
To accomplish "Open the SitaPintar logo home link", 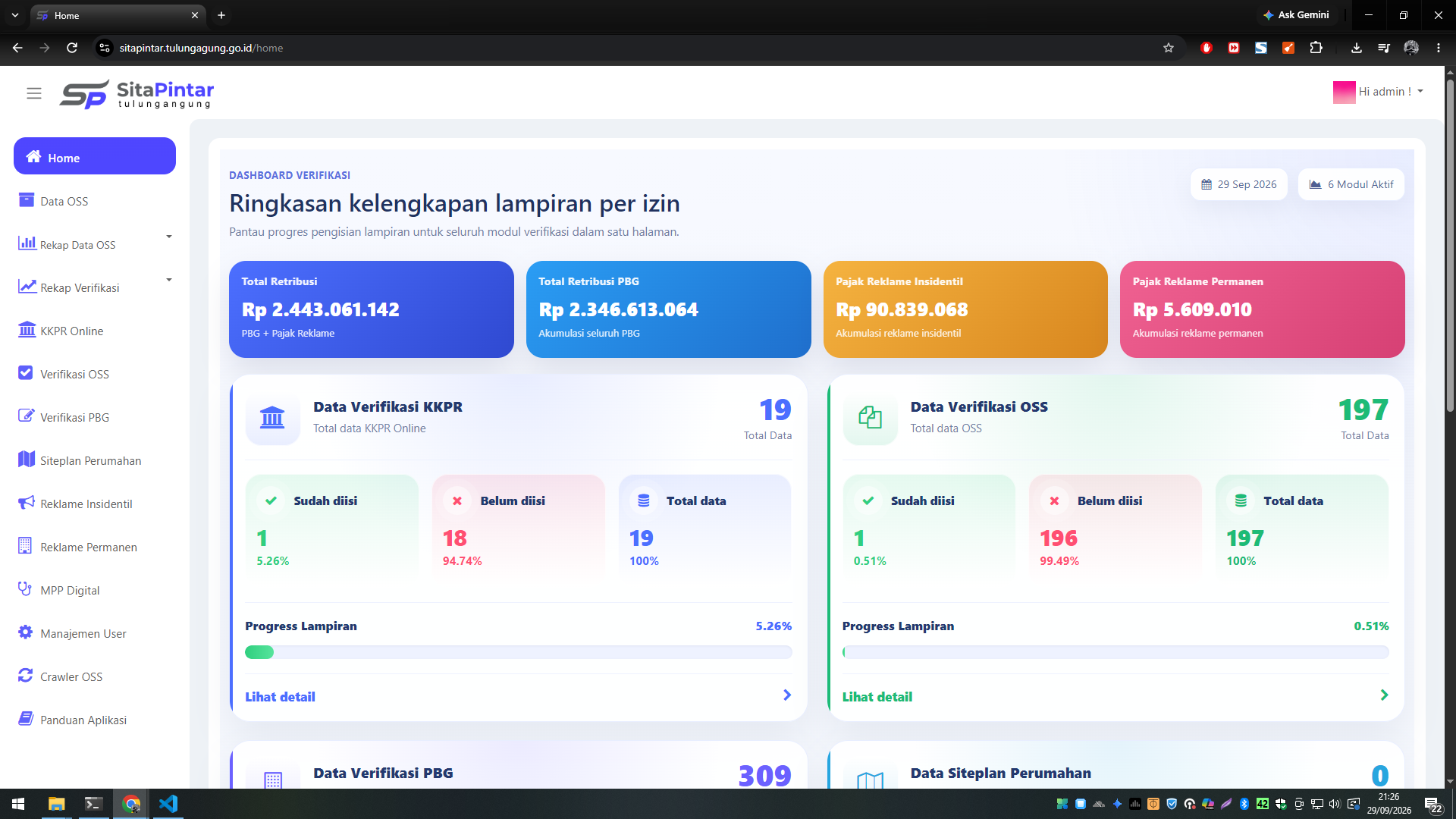I will [x=136, y=94].
